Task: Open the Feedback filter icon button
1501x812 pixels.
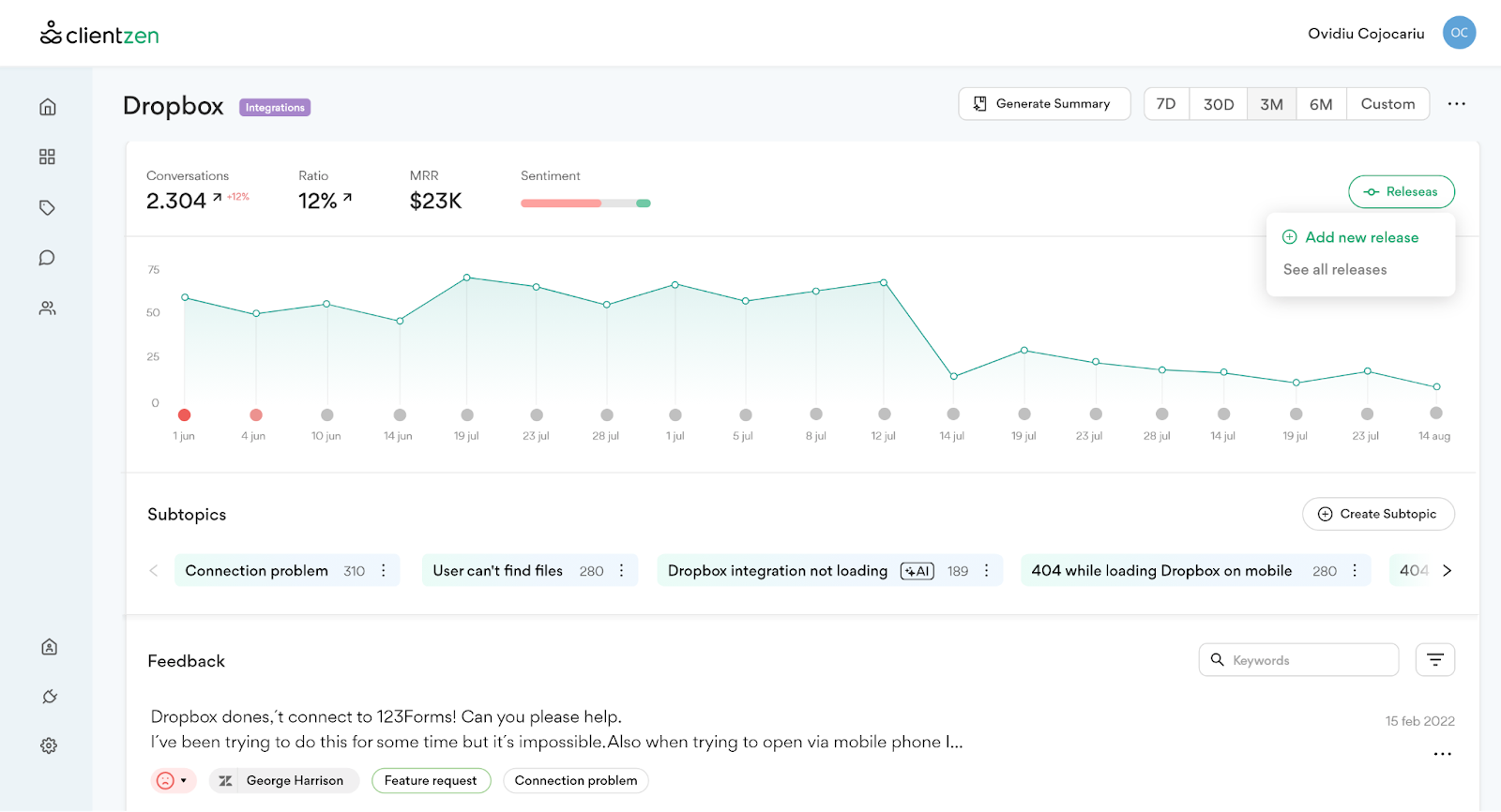Action: (1435, 660)
